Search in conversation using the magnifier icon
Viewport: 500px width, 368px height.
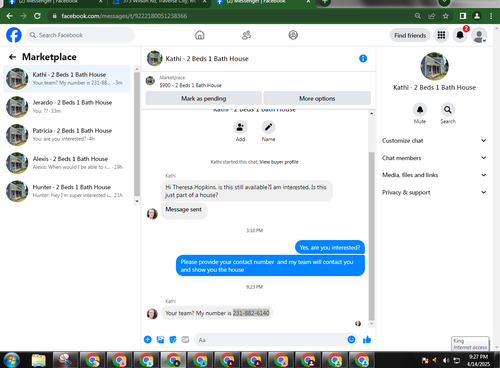coord(448,110)
